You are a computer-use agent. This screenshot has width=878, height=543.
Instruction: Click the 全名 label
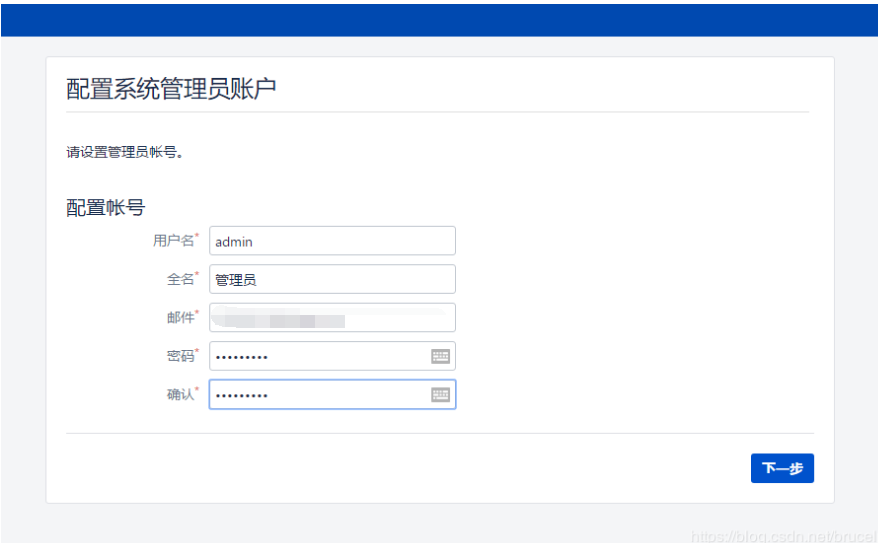point(180,279)
